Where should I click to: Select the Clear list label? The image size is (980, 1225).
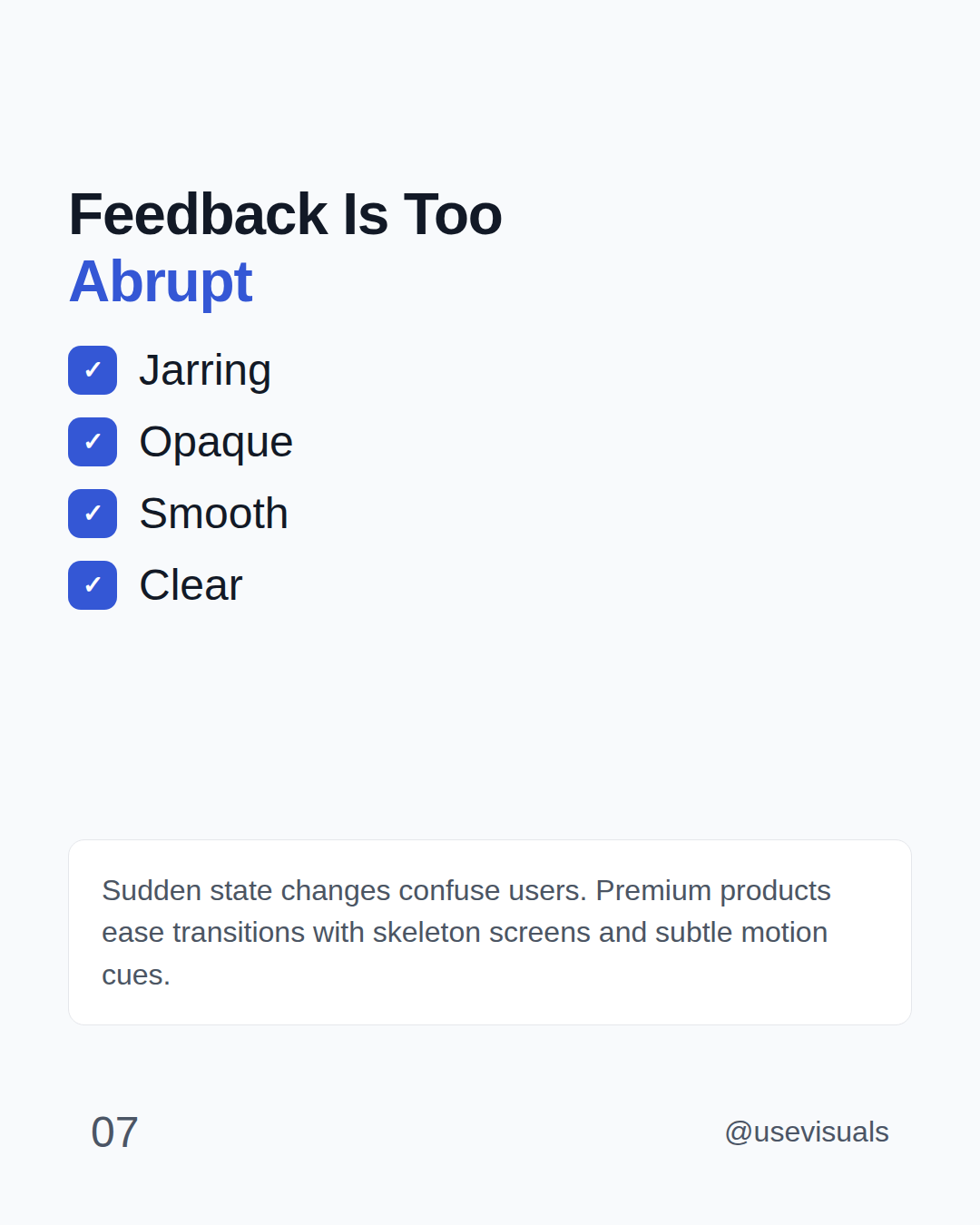[191, 585]
